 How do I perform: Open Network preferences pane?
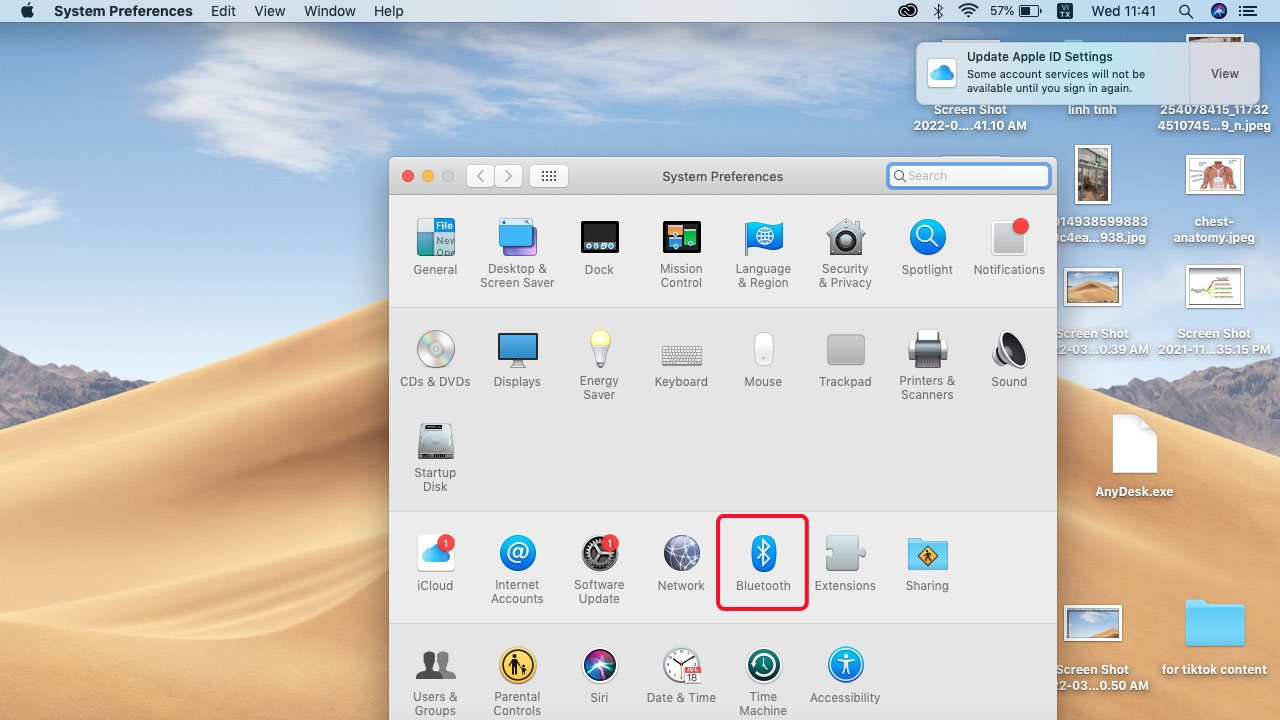(x=681, y=563)
